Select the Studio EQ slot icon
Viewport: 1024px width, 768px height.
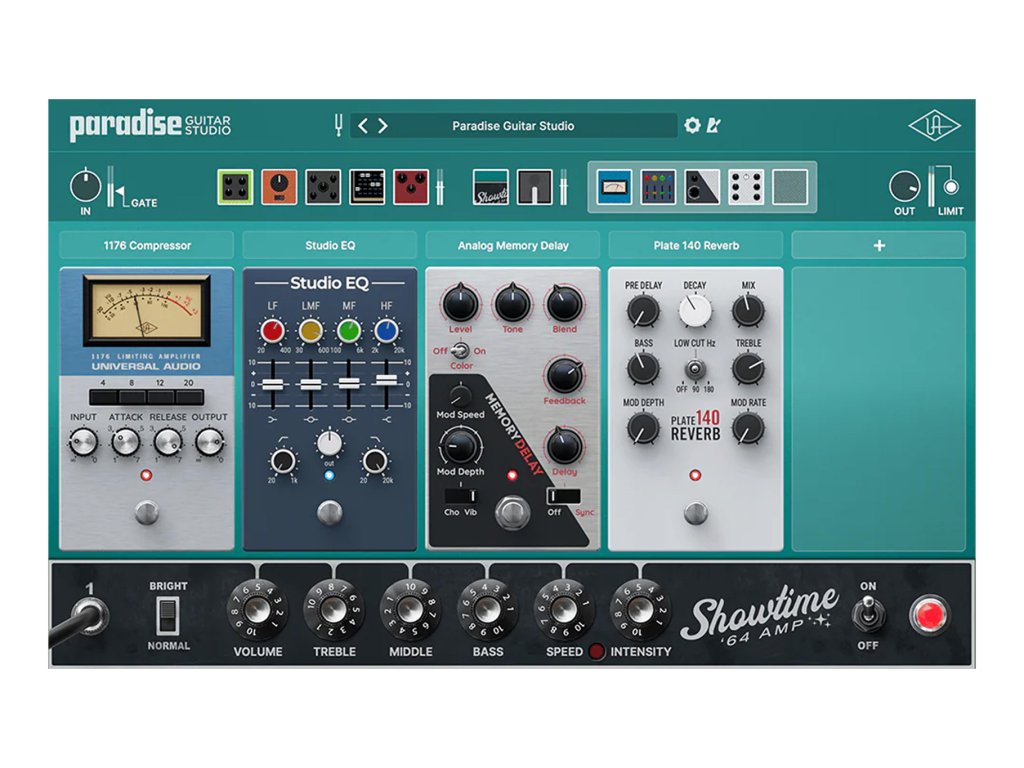(x=658, y=187)
